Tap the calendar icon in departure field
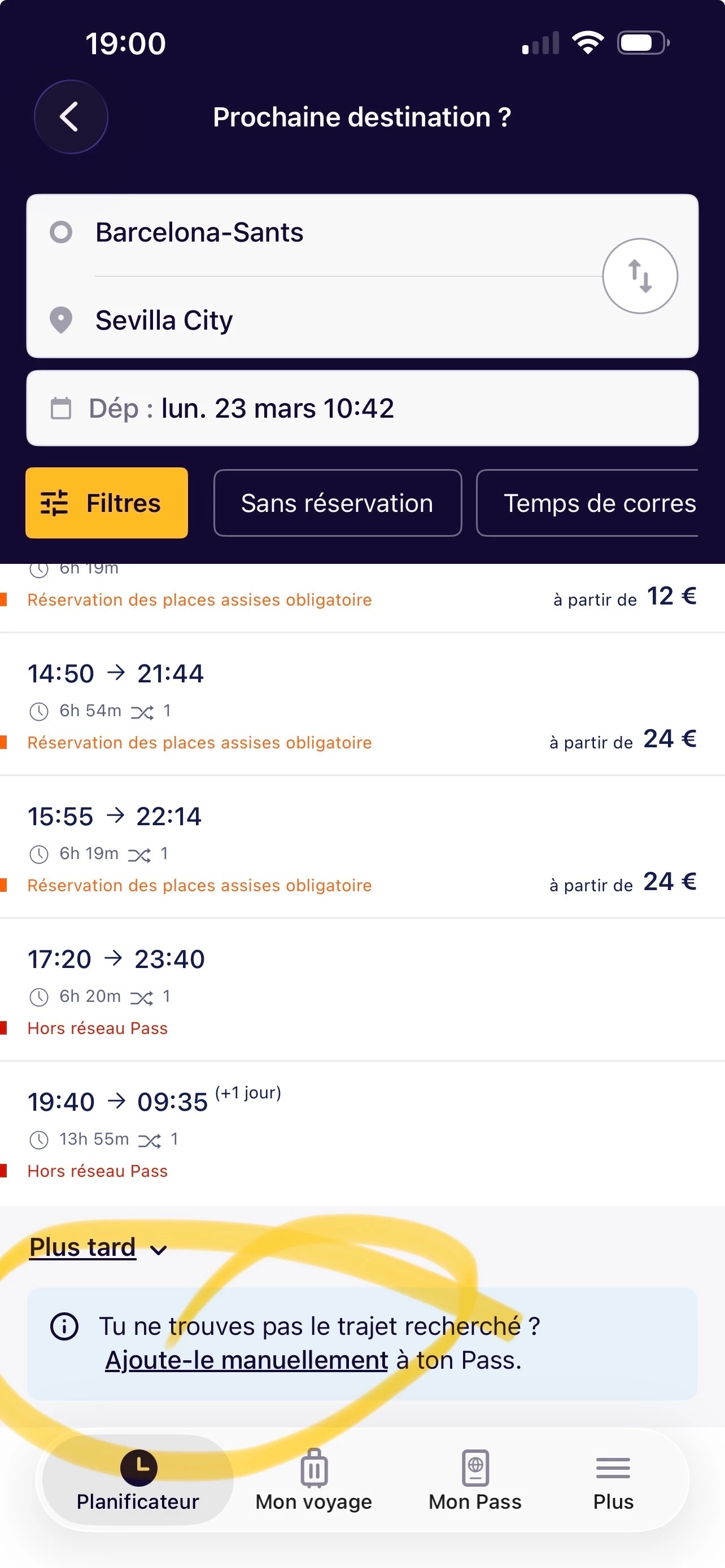725x1568 pixels. pos(60,409)
